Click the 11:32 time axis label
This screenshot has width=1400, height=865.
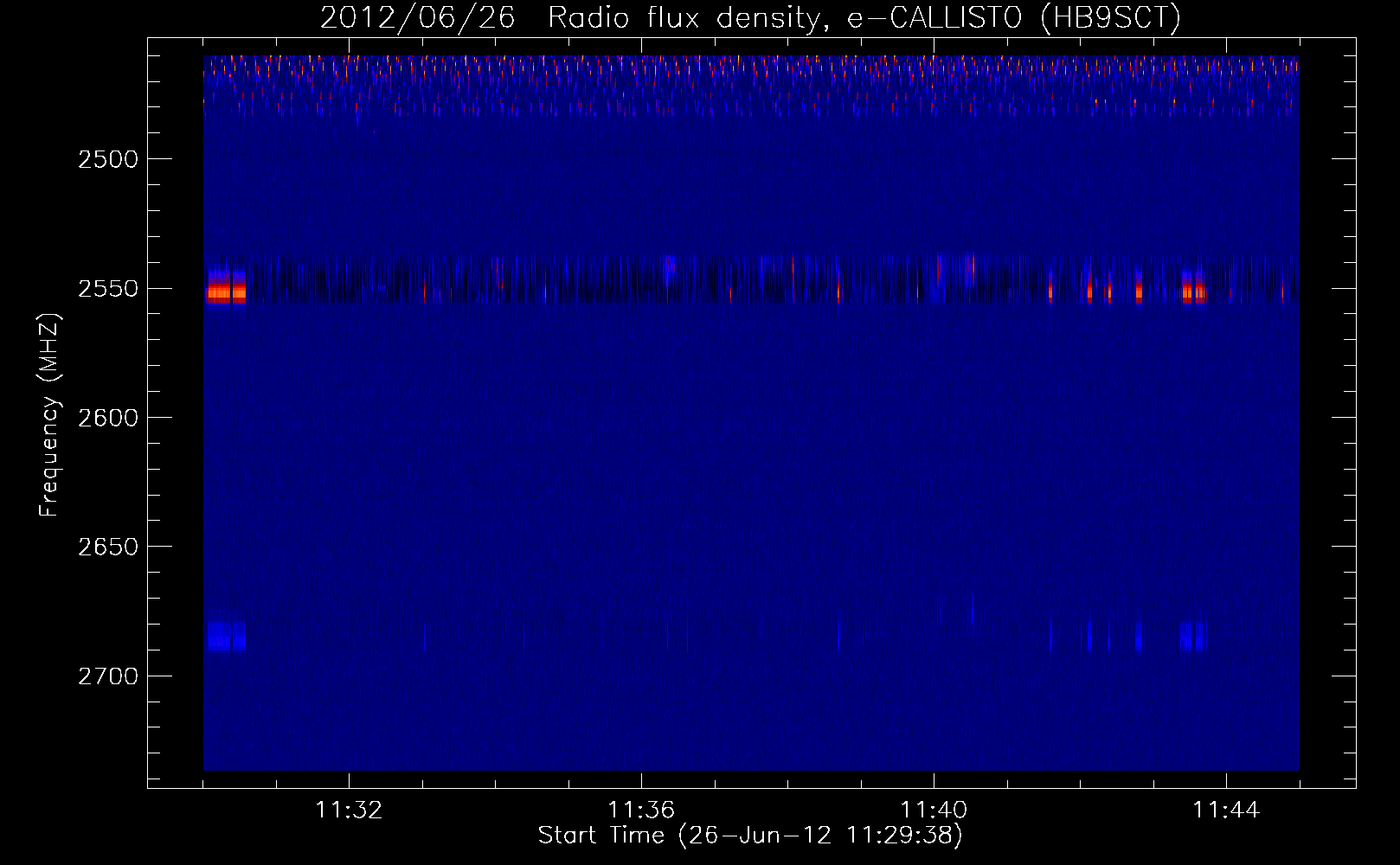point(349,811)
